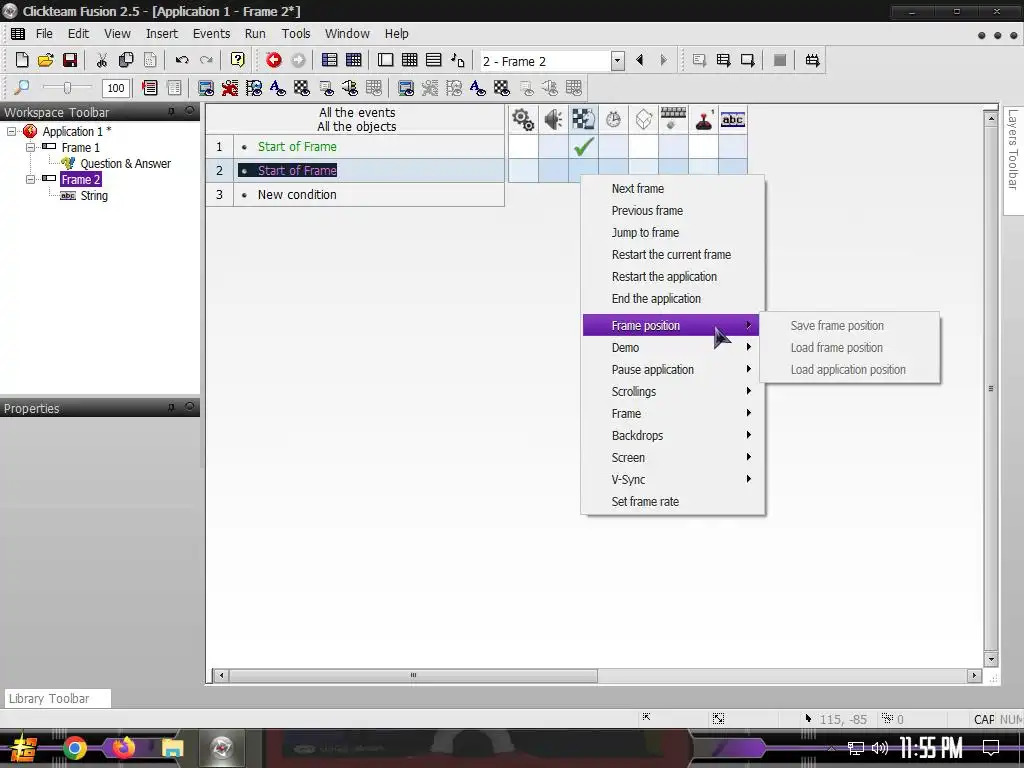The image size is (1024, 768).
Task: Expand the V-Sync submenu
Action: click(x=673, y=479)
